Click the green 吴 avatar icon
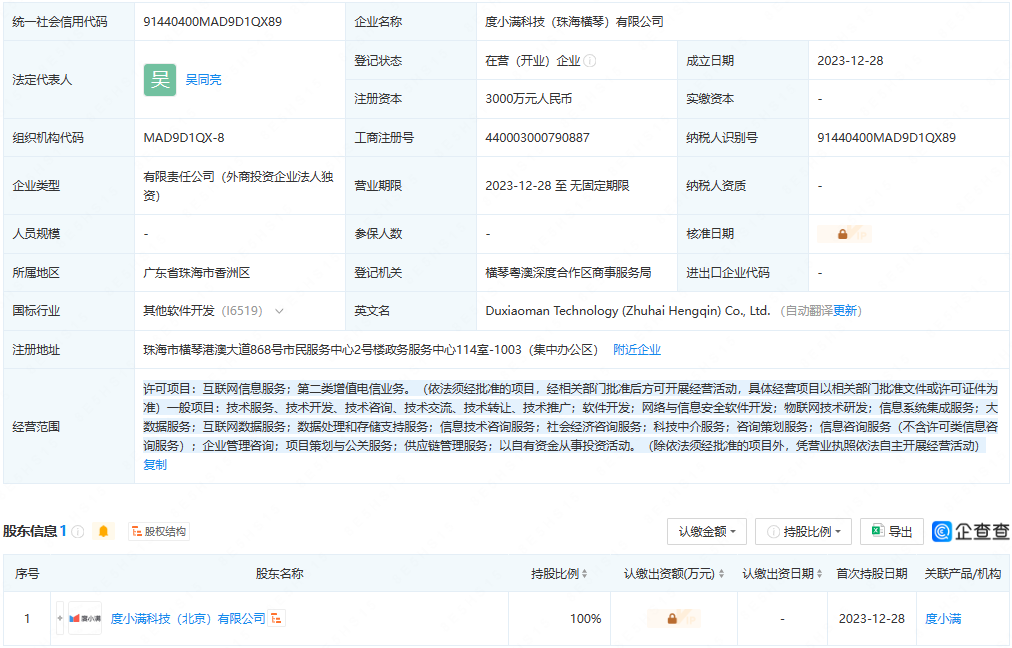This screenshot has height=648, width=1012. [159, 80]
